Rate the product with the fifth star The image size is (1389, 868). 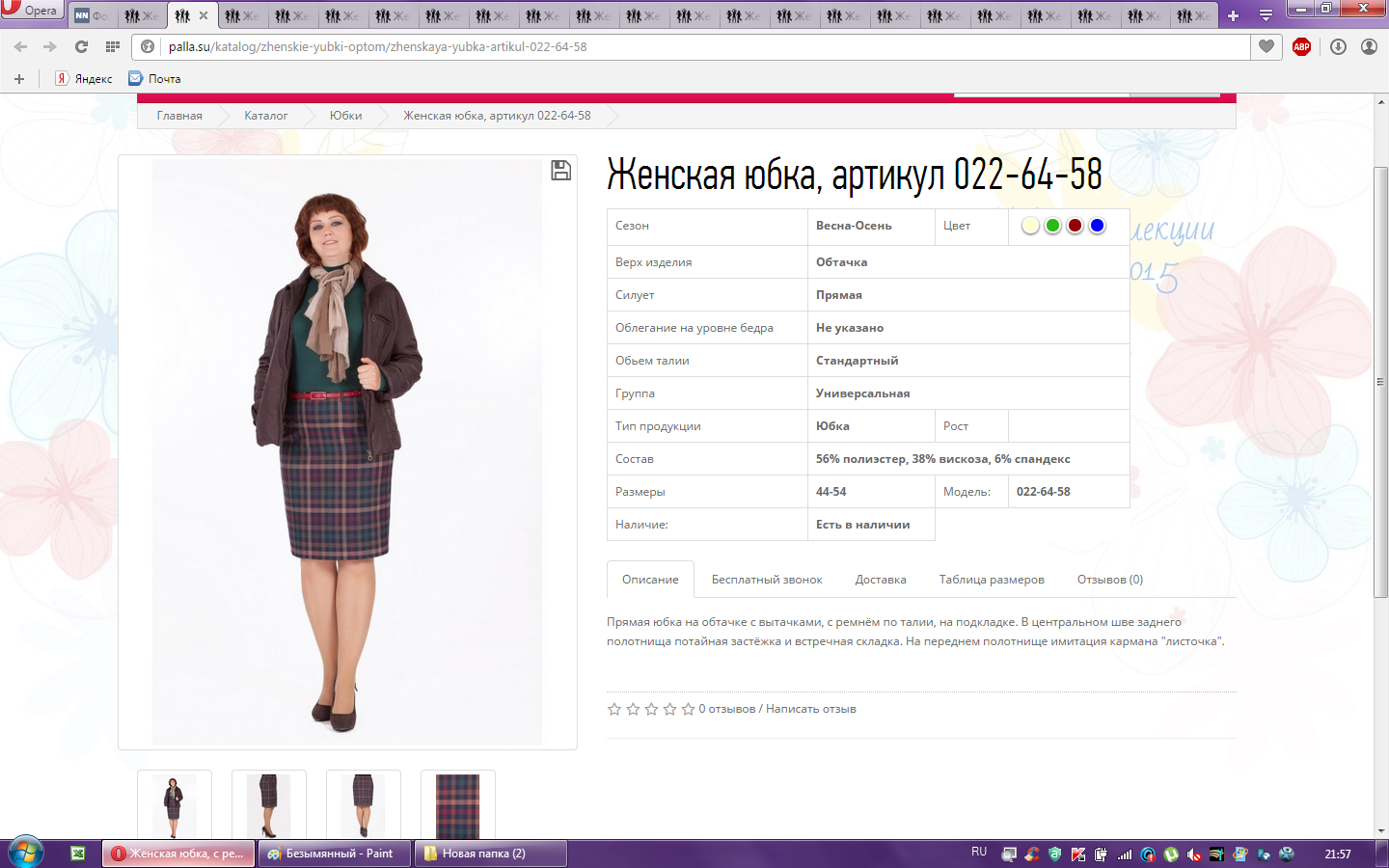click(688, 709)
